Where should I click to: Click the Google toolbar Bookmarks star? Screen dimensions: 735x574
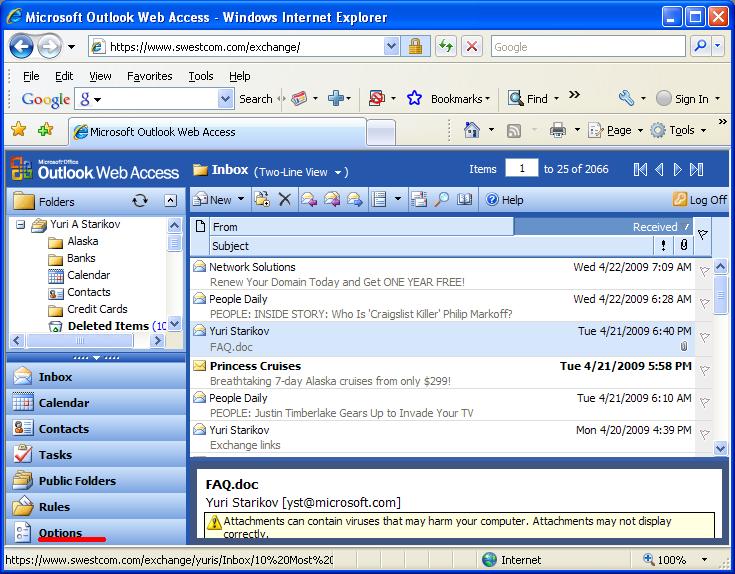coord(414,98)
